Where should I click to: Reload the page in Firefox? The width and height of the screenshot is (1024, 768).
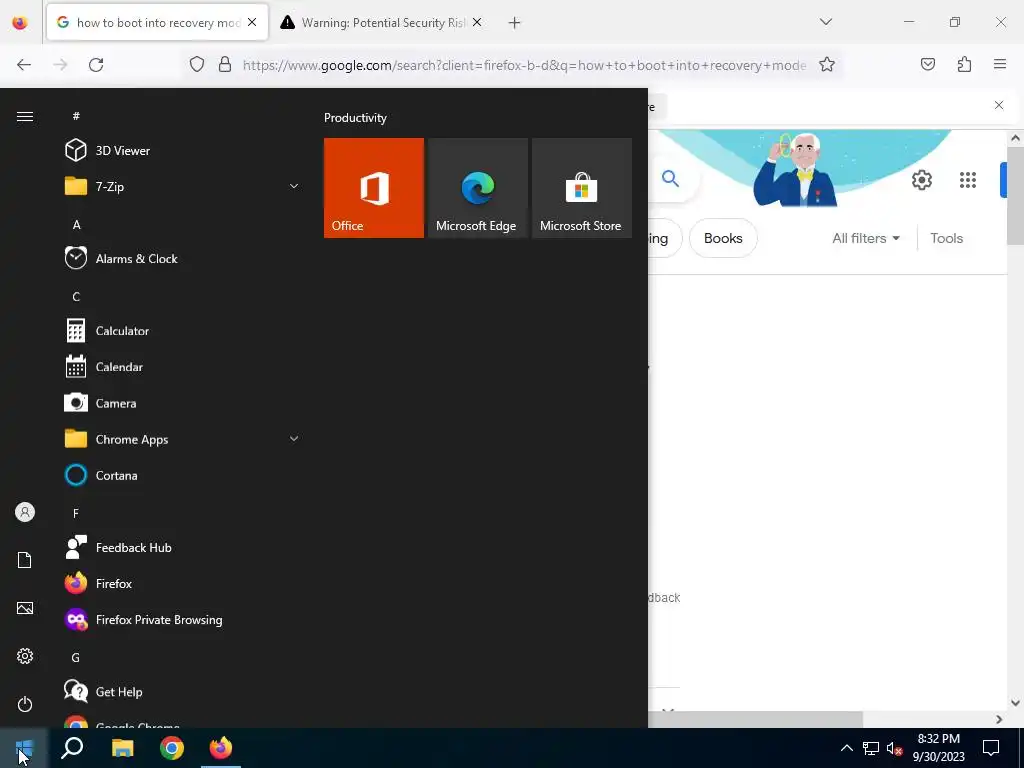pyautogui.click(x=96, y=65)
